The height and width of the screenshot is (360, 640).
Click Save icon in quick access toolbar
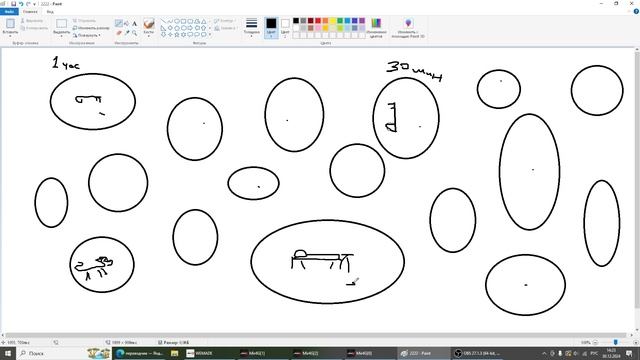13,4
